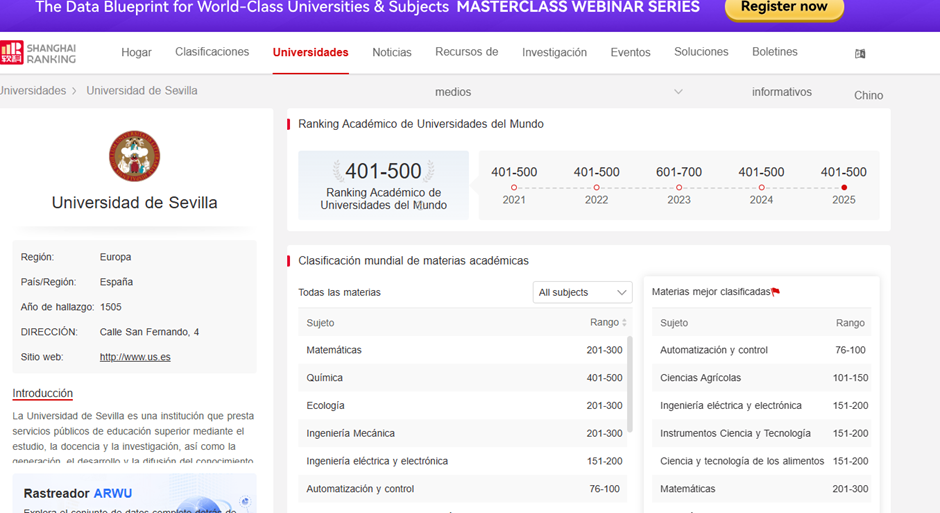940x513 pixels.
Task: Click the Todas las materias label
Action: [339, 292]
